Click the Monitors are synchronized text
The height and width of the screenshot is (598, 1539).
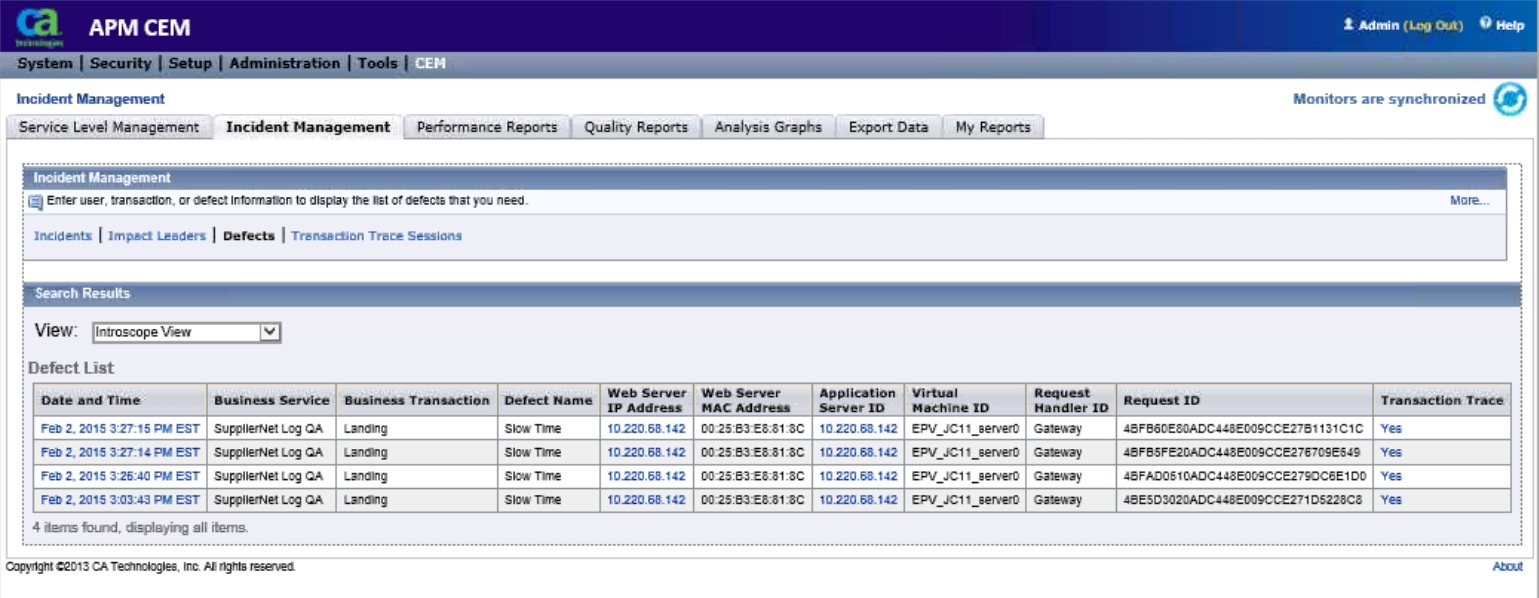coord(1389,99)
